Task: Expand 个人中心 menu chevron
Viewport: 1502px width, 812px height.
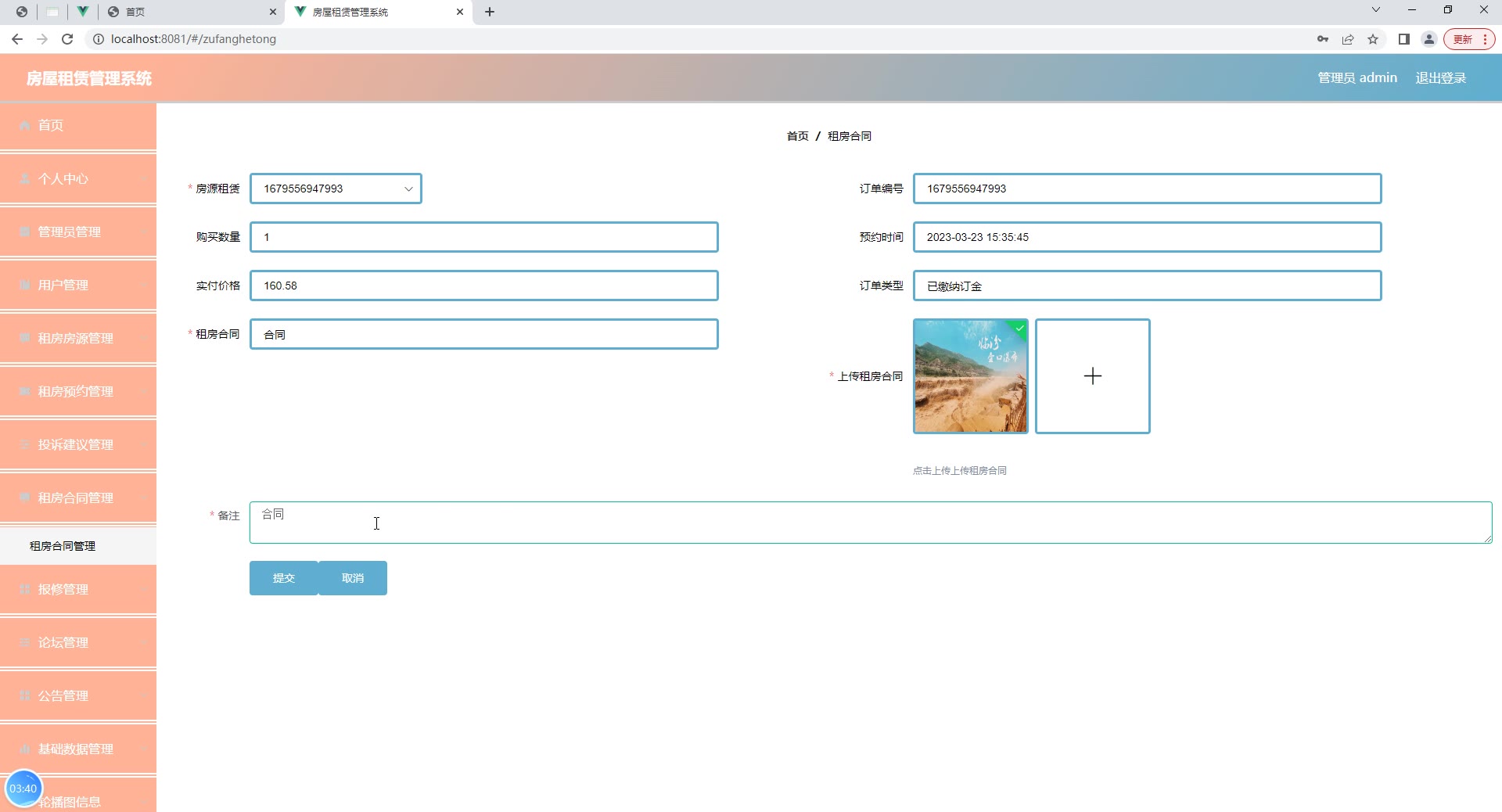Action: pos(144,178)
